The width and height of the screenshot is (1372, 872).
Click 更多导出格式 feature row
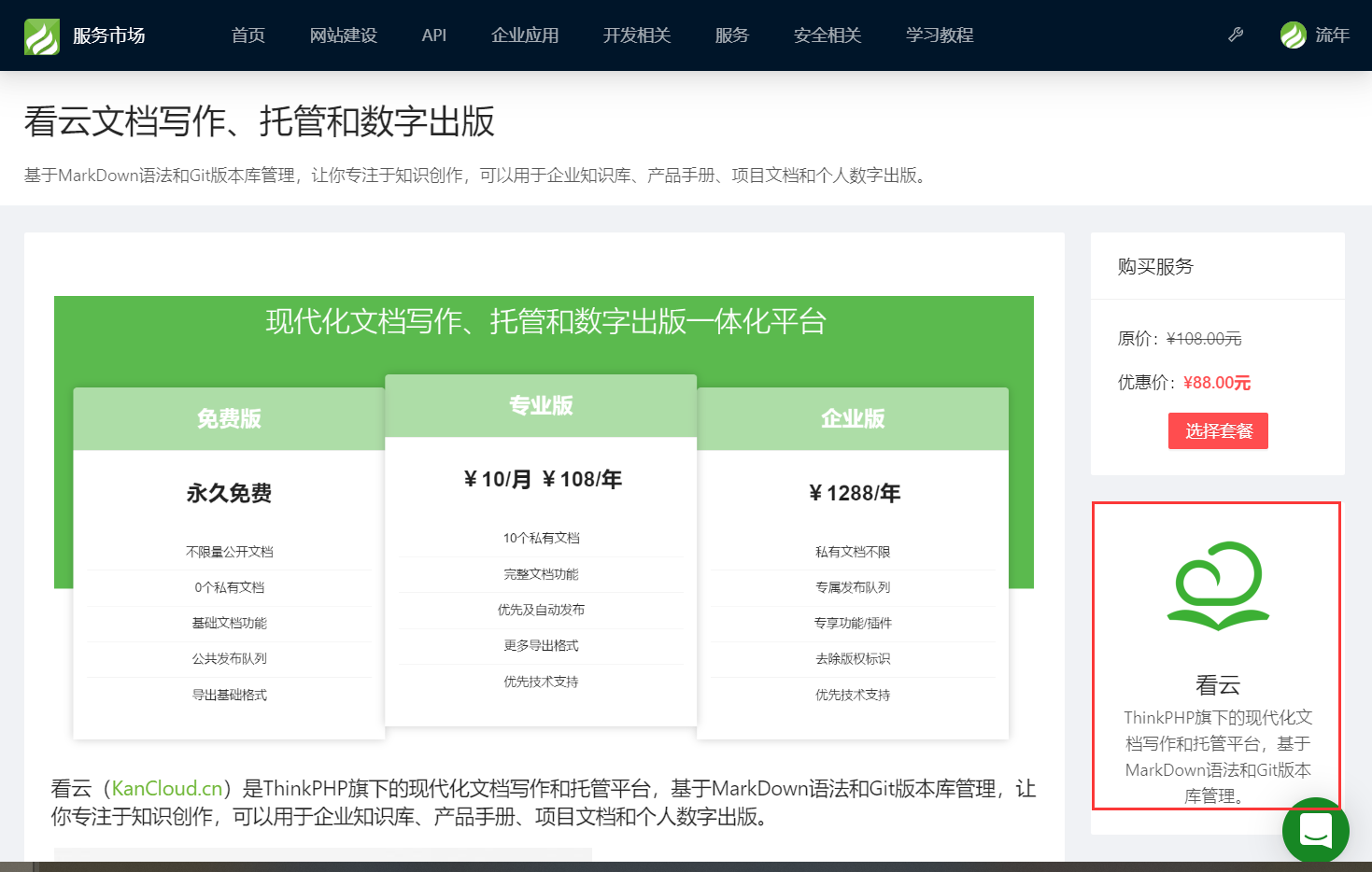(x=541, y=645)
